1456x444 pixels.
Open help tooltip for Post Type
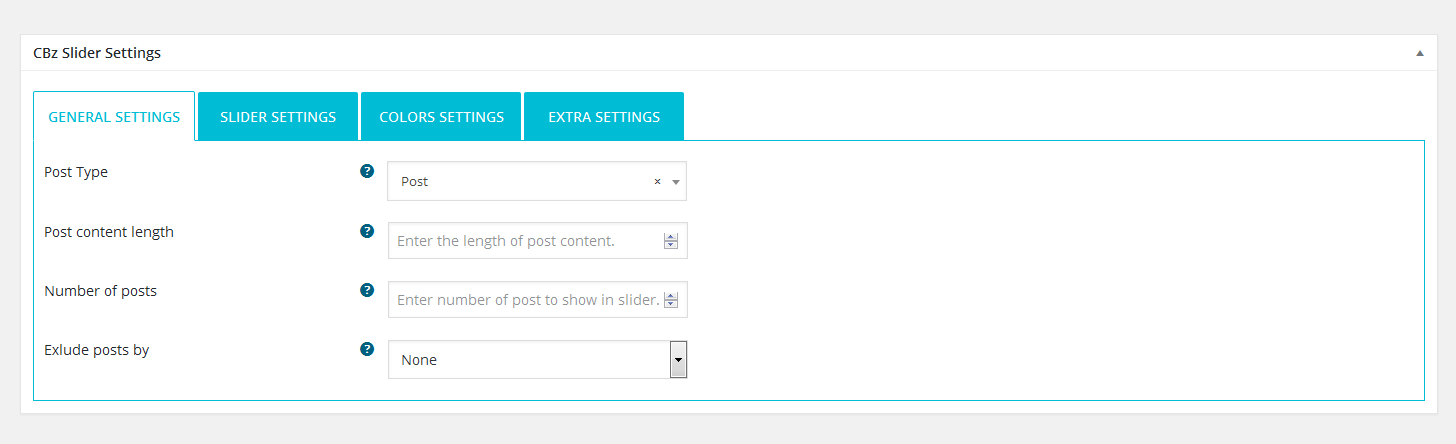click(366, 171)
